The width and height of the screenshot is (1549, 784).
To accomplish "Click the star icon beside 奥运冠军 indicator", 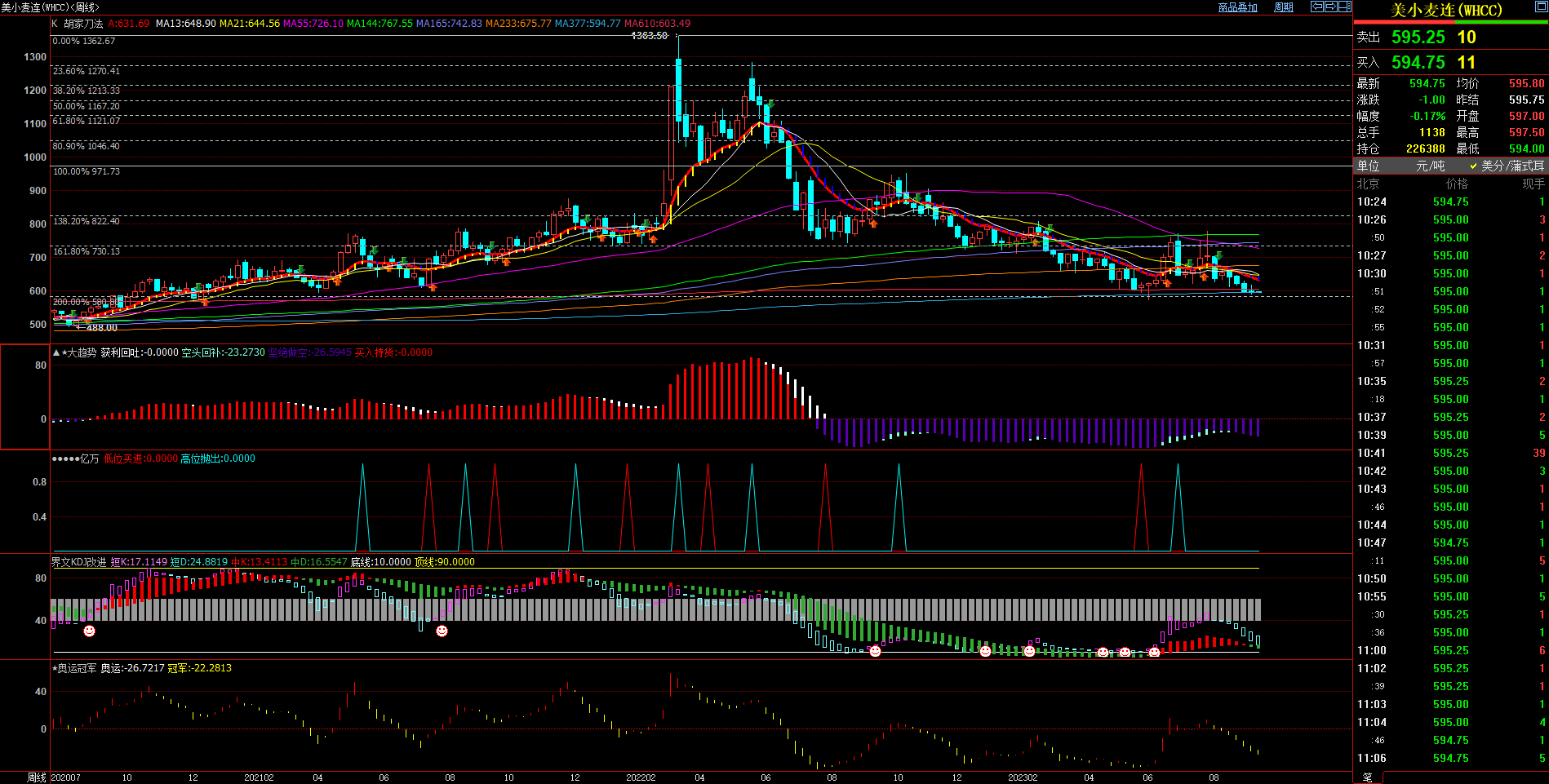I will coord(55,668).
